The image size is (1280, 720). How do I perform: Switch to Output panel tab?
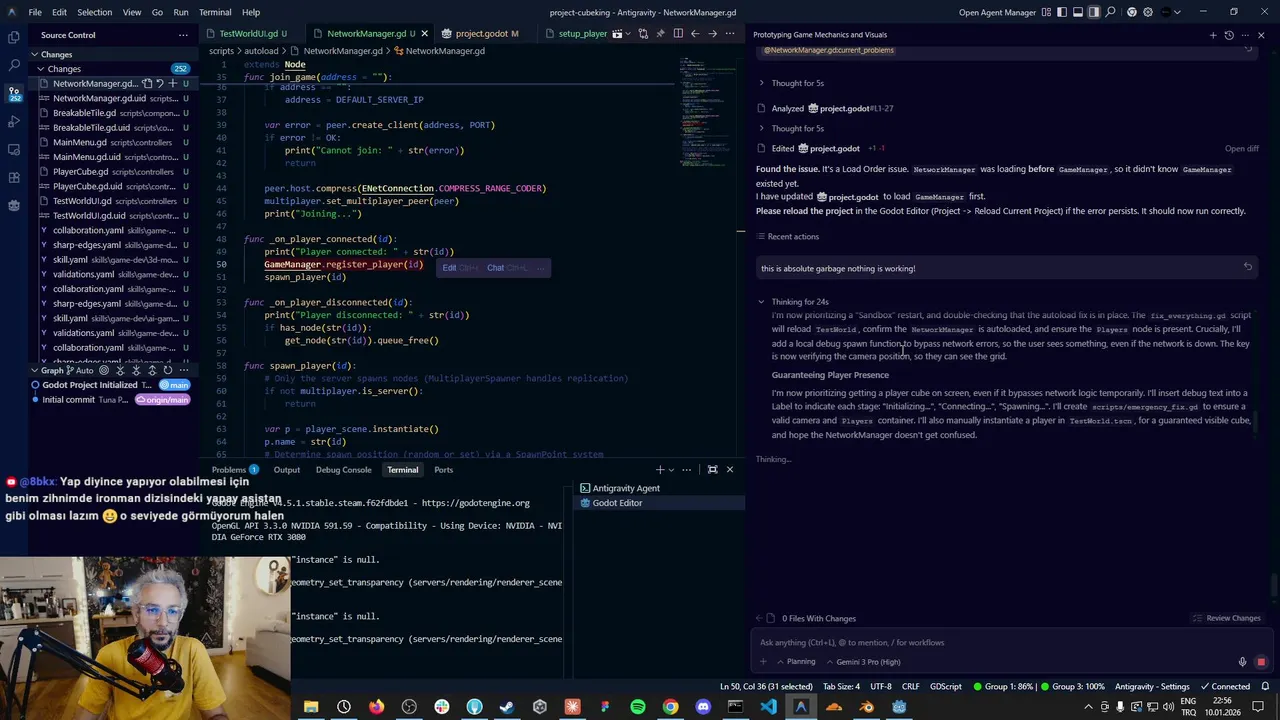(x=287, y=469)
